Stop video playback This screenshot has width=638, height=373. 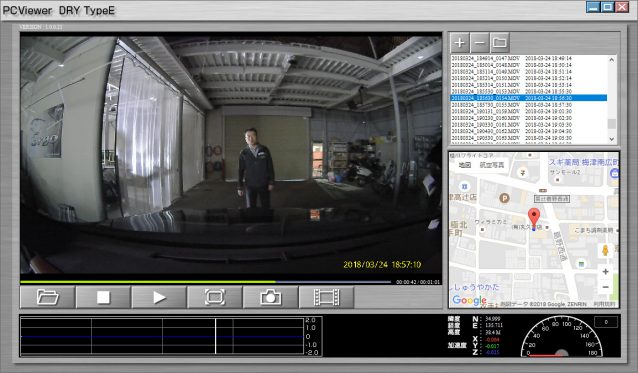point(103,297)
